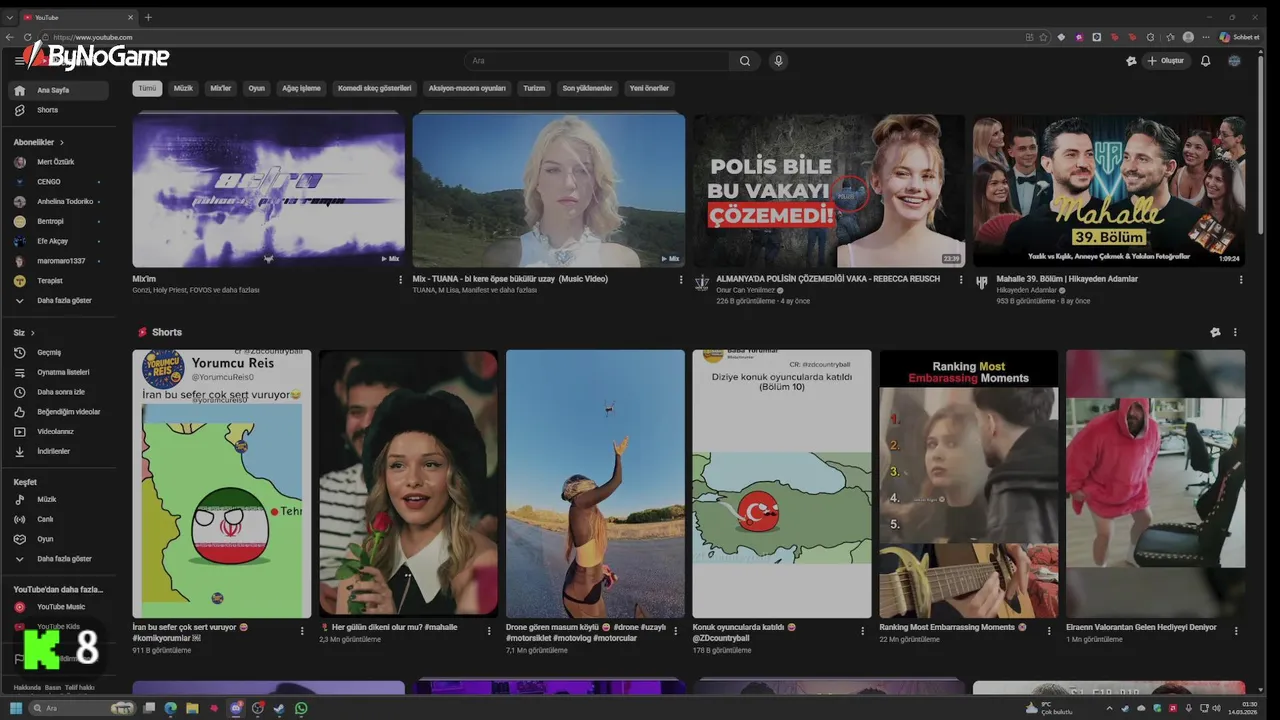This screenshot has height=720, width=1280.
Task: Show hidden system tray icons
Action: tap(1108, 708)
